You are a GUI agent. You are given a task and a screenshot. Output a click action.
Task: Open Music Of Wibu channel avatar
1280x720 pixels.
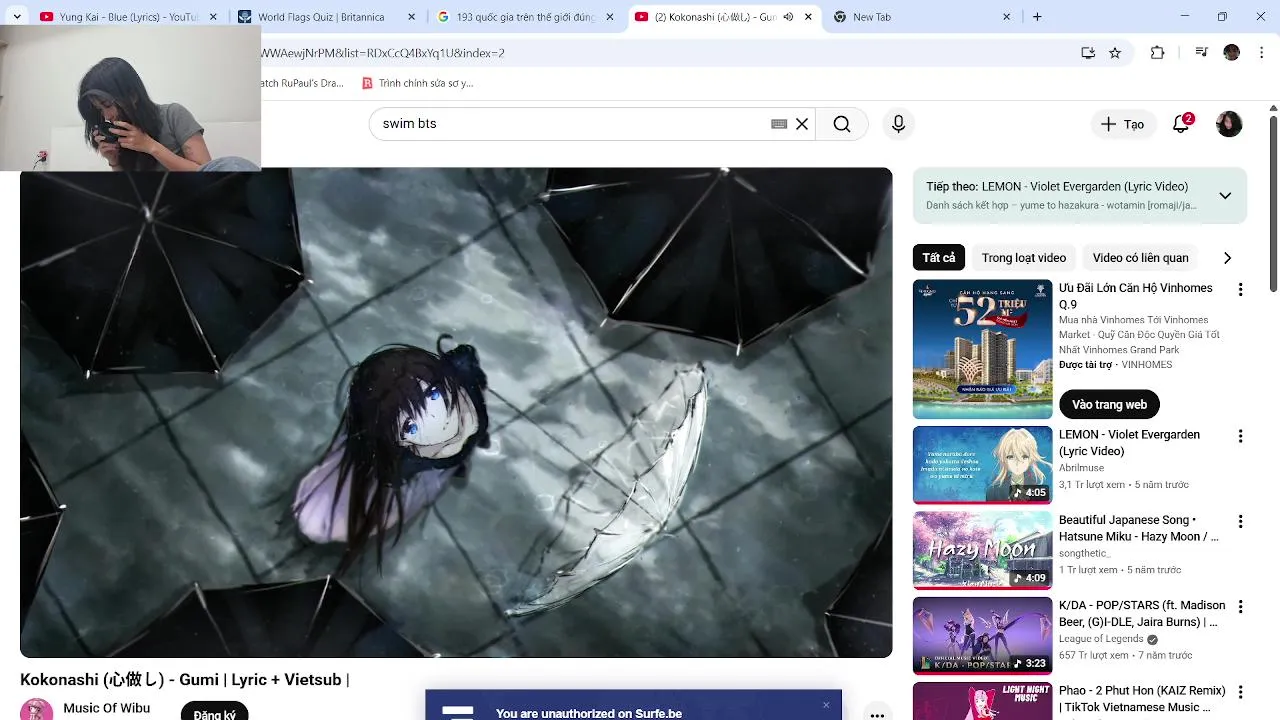(37, 710)
